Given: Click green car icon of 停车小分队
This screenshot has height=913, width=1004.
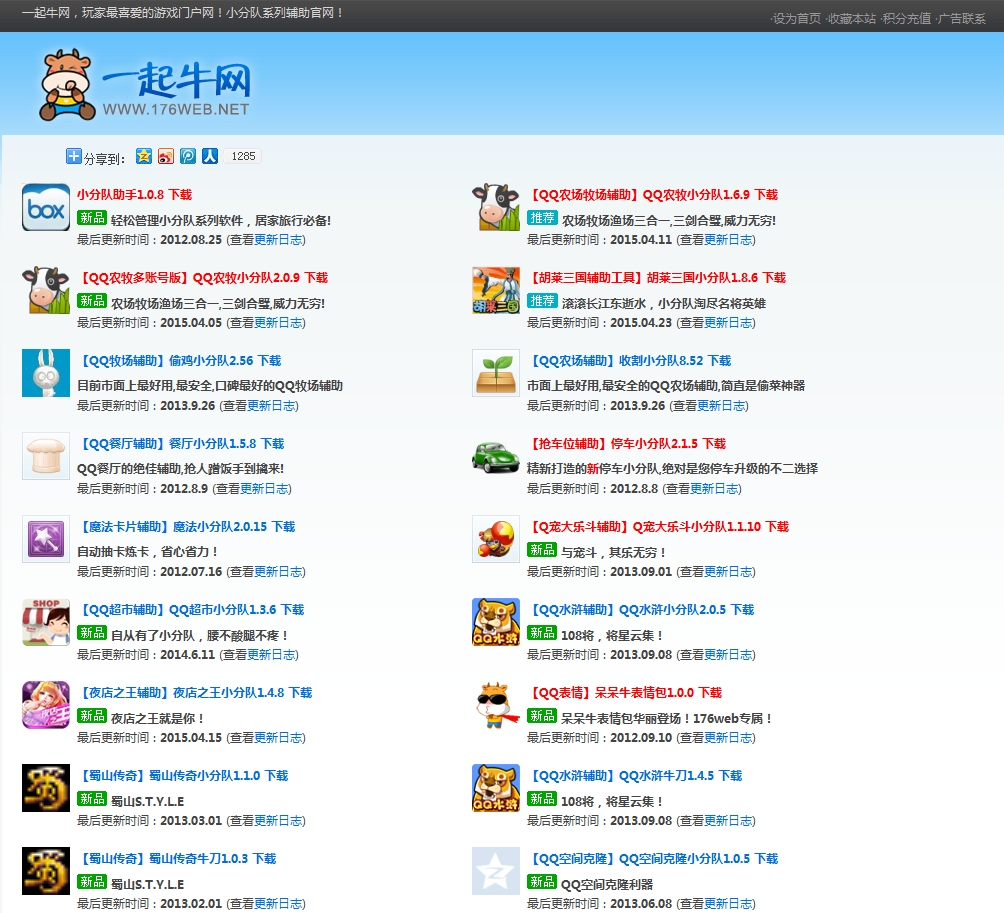Looking at the screenshot, I should coord(496,456).
